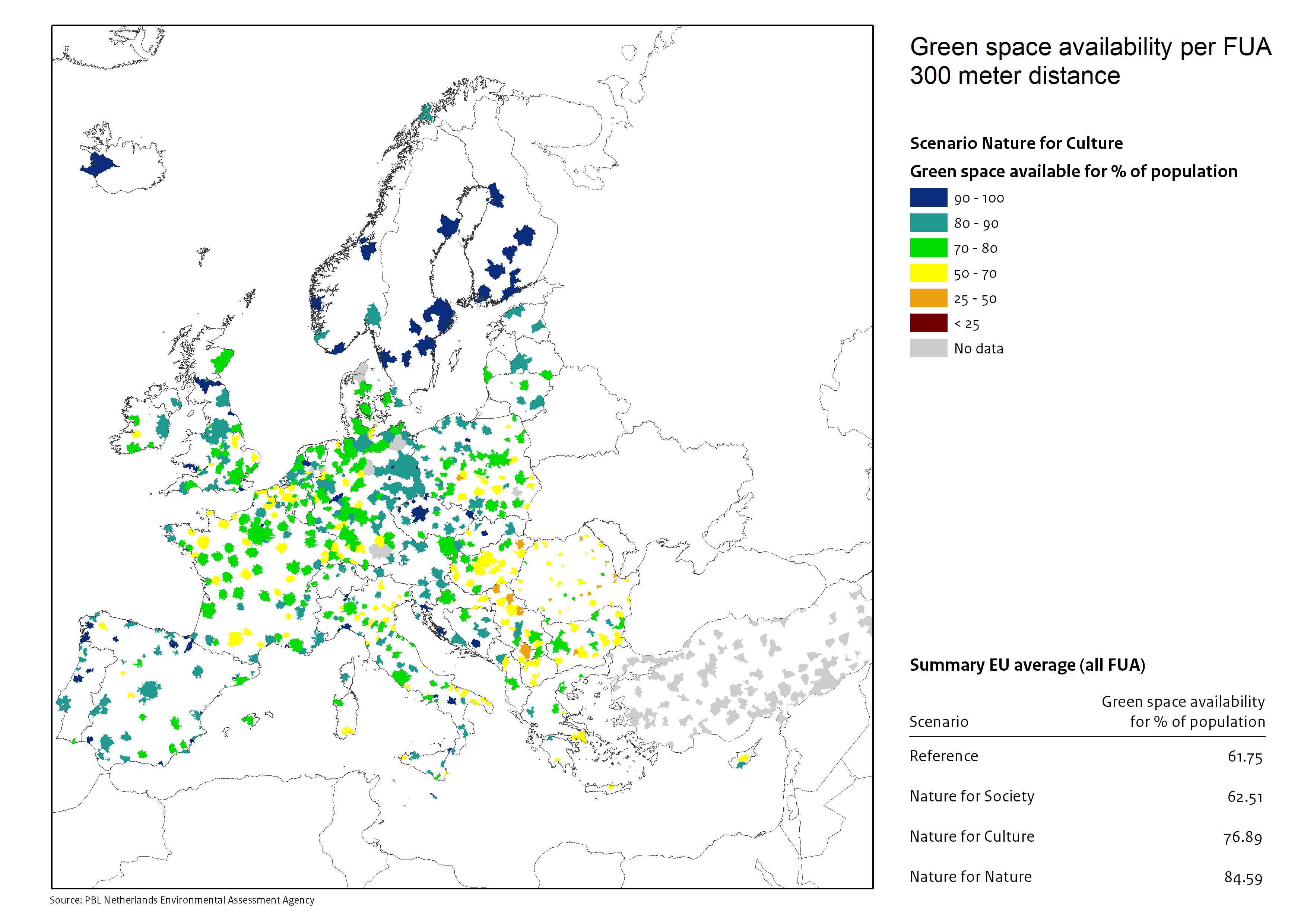Click the title 'Green space availability per FUA'
This screenshot has width=1307, height=924.
click(1090, 47)
